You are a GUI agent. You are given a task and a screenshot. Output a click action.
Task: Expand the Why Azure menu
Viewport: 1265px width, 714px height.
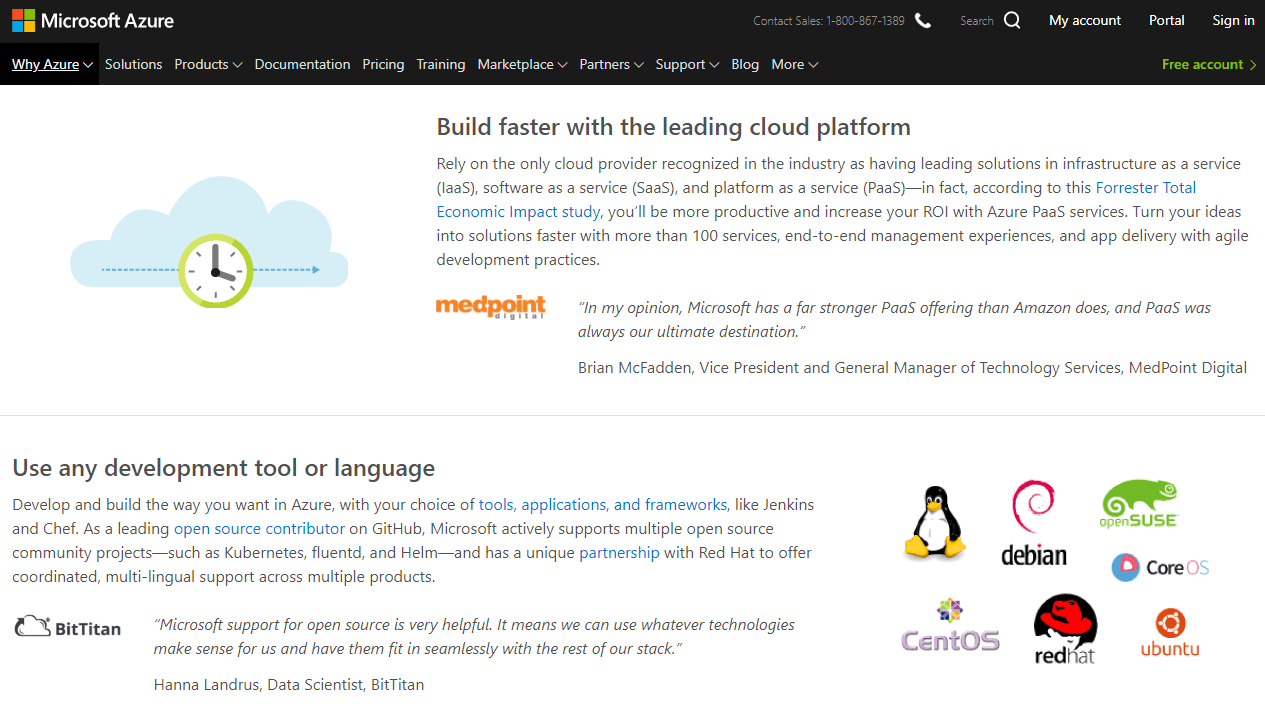(52, 64)
